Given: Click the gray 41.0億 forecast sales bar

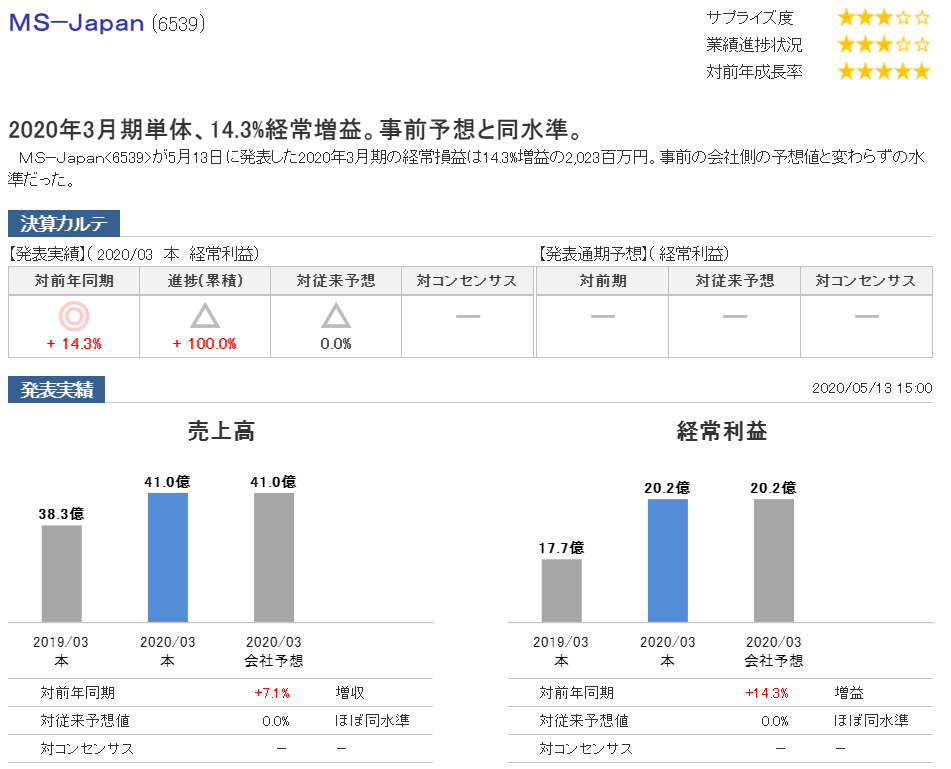Looking at the screenshot, I should tap(274, 557).
